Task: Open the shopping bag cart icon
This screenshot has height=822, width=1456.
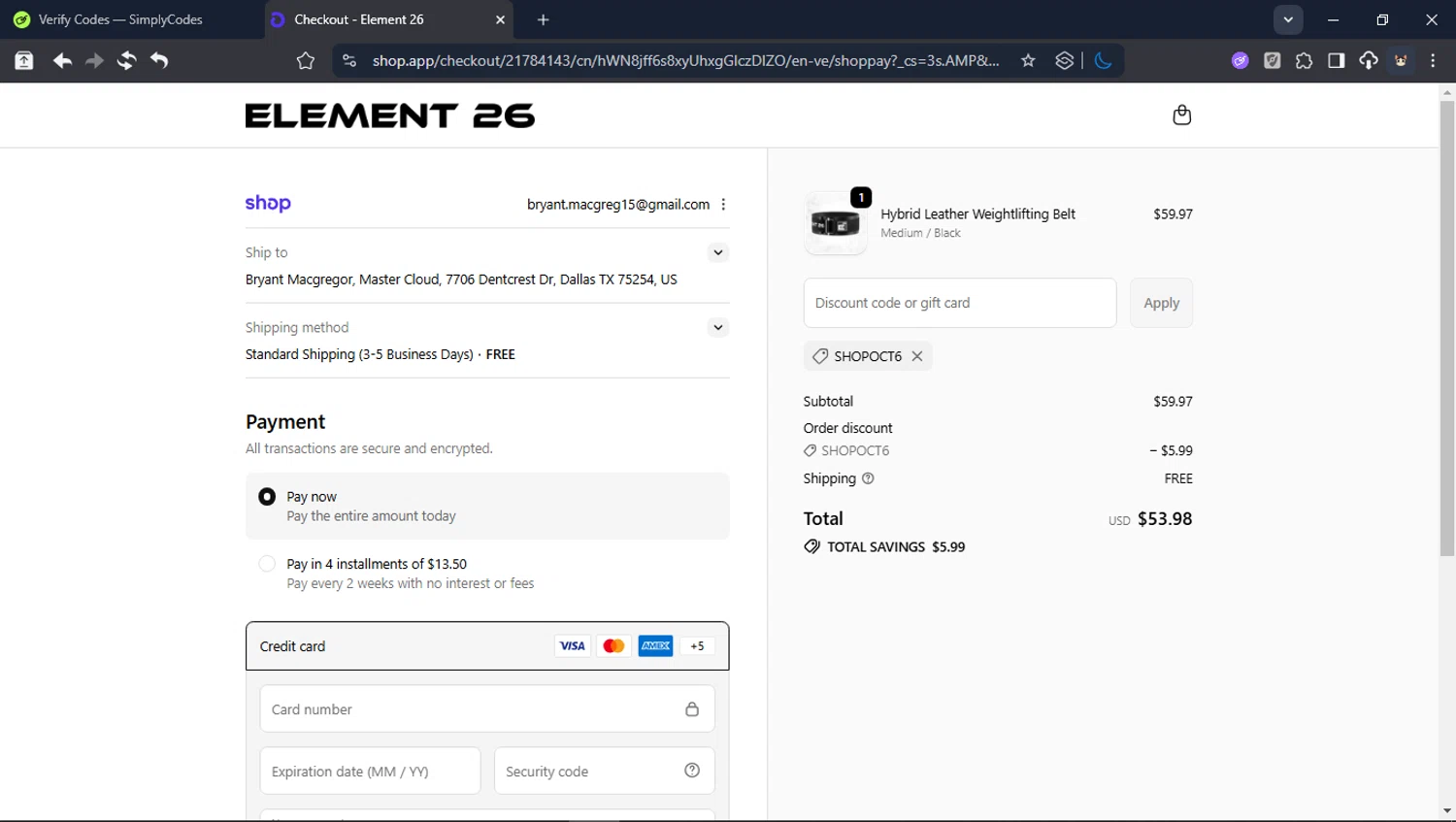Action: click(x=1181, y=115)
